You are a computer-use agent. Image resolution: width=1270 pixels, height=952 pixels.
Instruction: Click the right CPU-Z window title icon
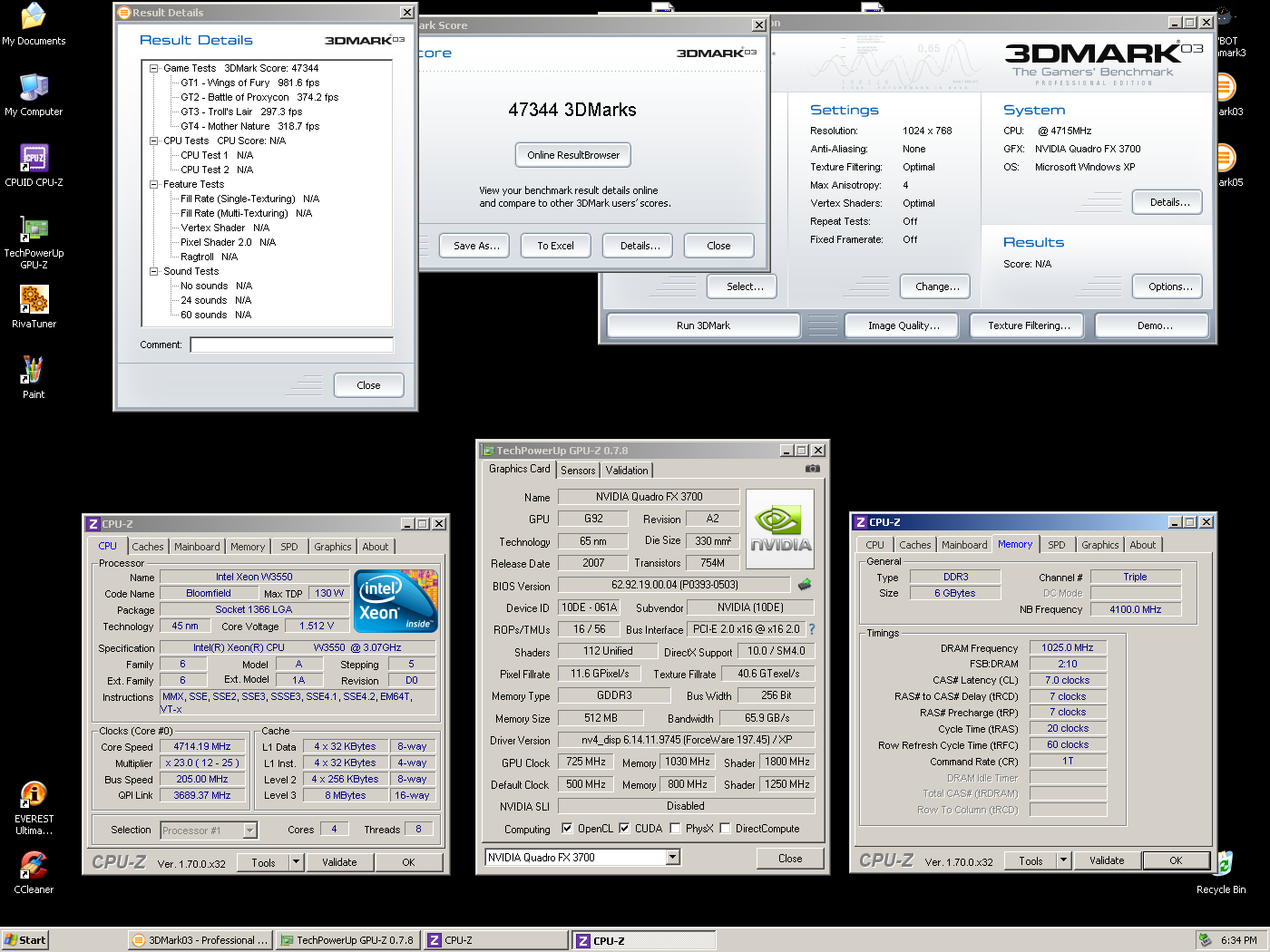point(860,522)
